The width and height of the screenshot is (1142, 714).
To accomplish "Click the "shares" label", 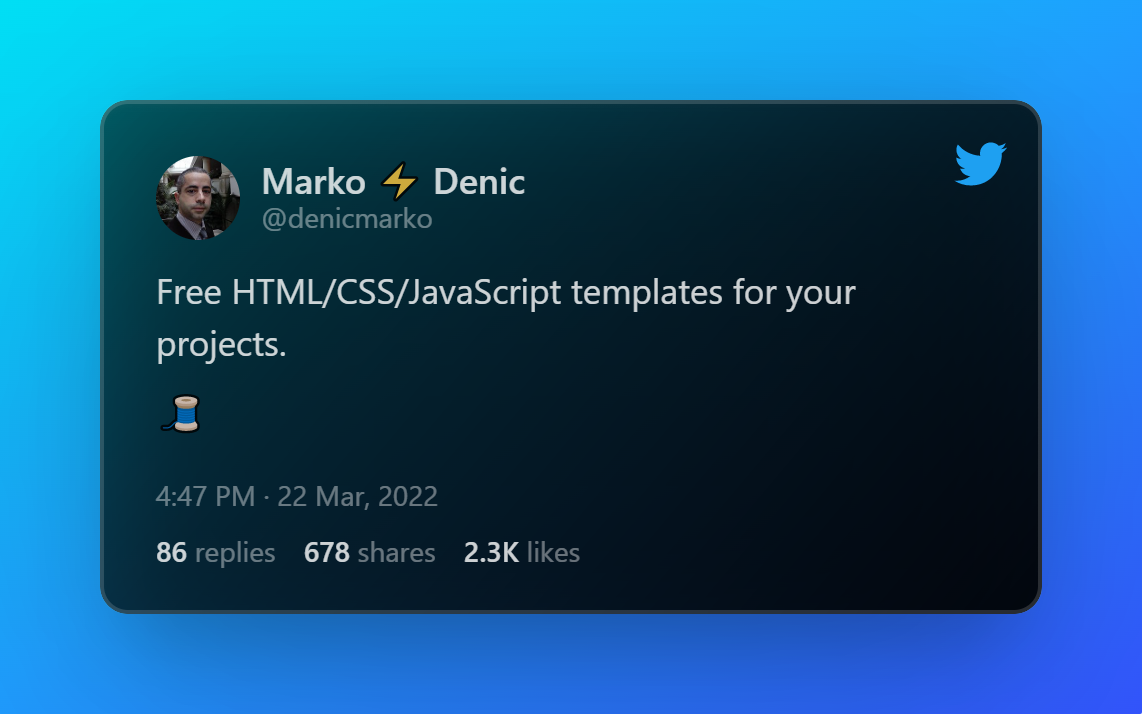I will click(x=396, y=552).
